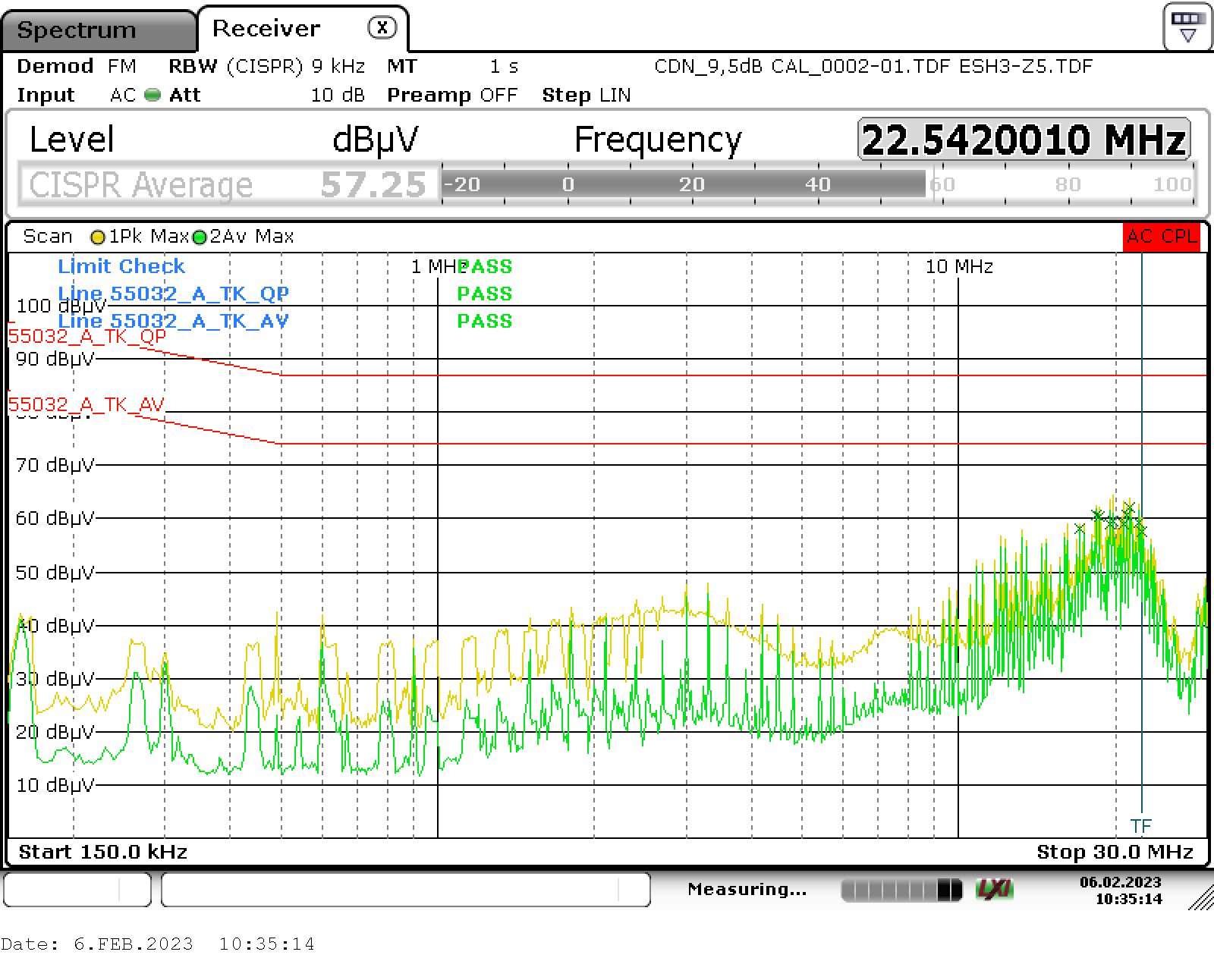Select Line 55032_A_TK_AV limit check entry
The image size is (1214, 980).
click(x=173, y=321)
